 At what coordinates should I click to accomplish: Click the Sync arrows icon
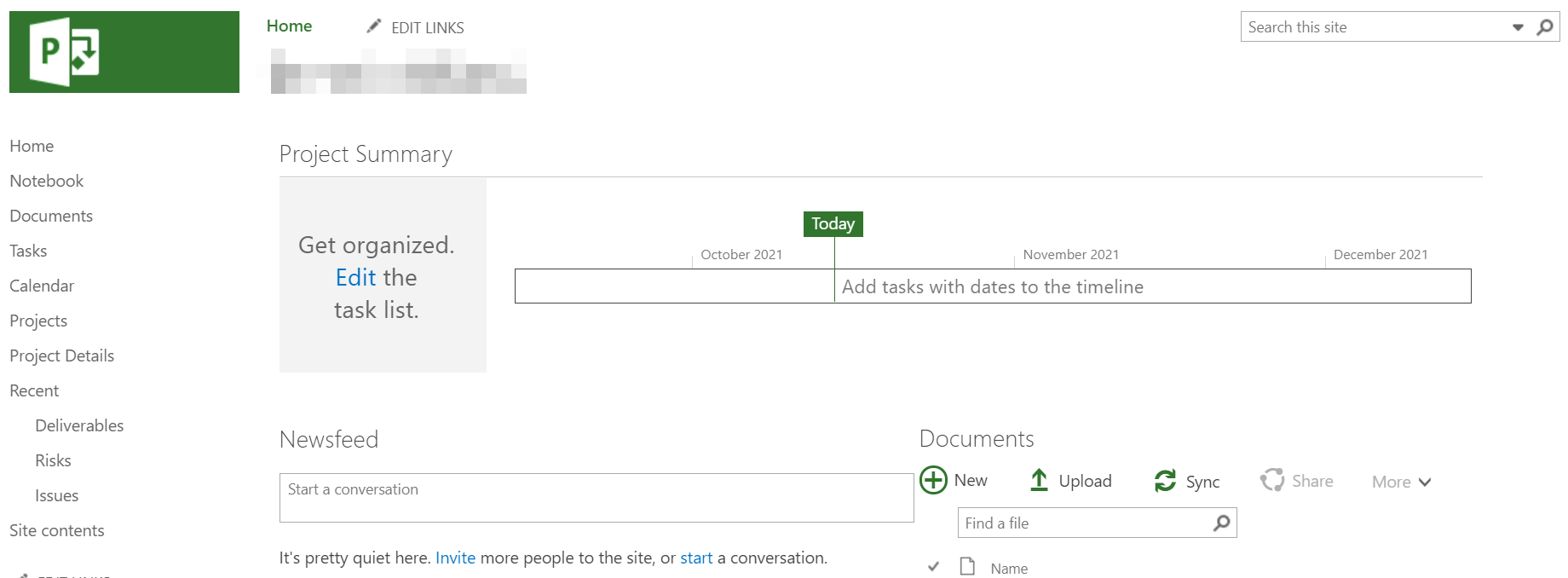coord(1165,481)
